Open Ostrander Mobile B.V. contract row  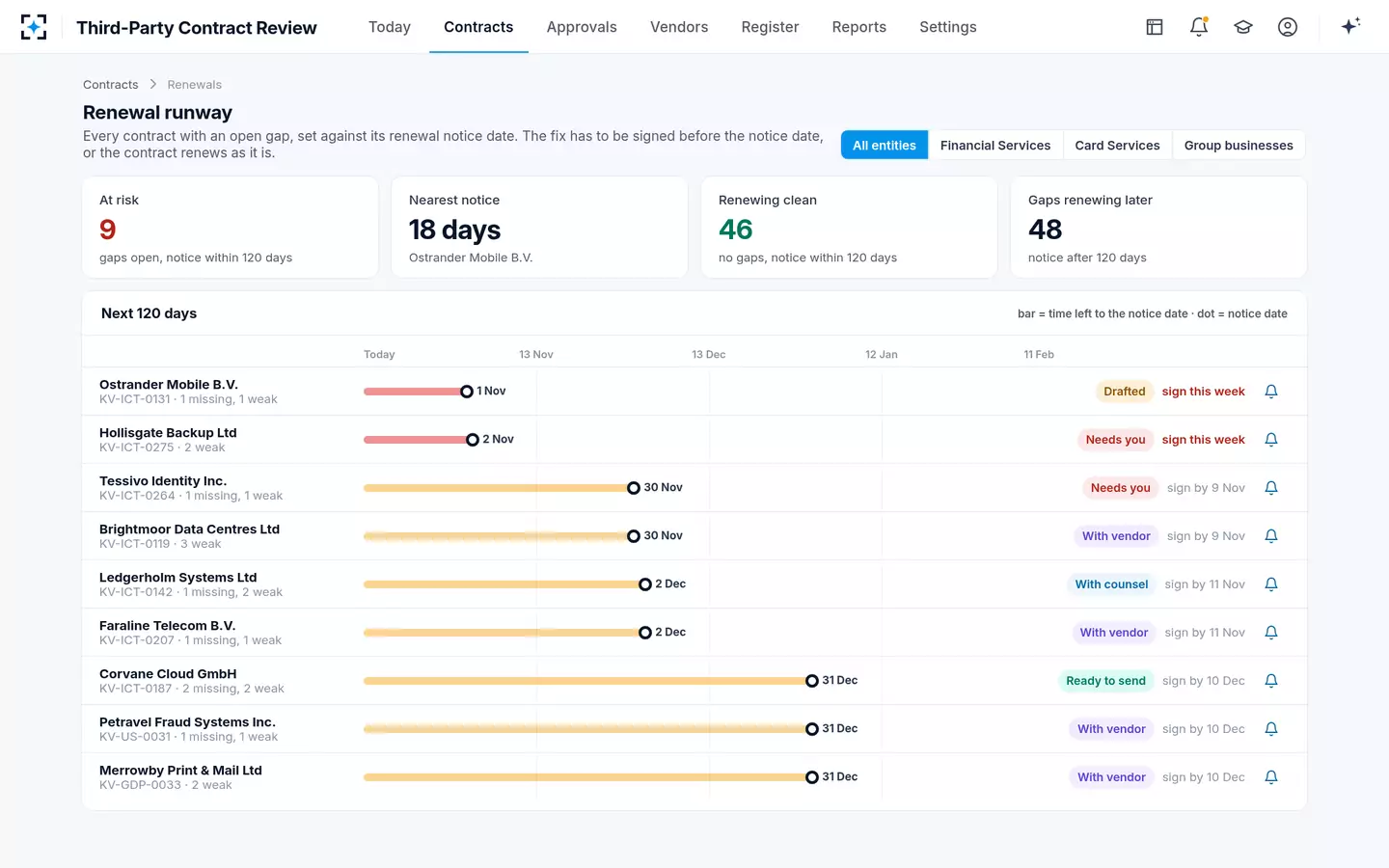[694, 392]
